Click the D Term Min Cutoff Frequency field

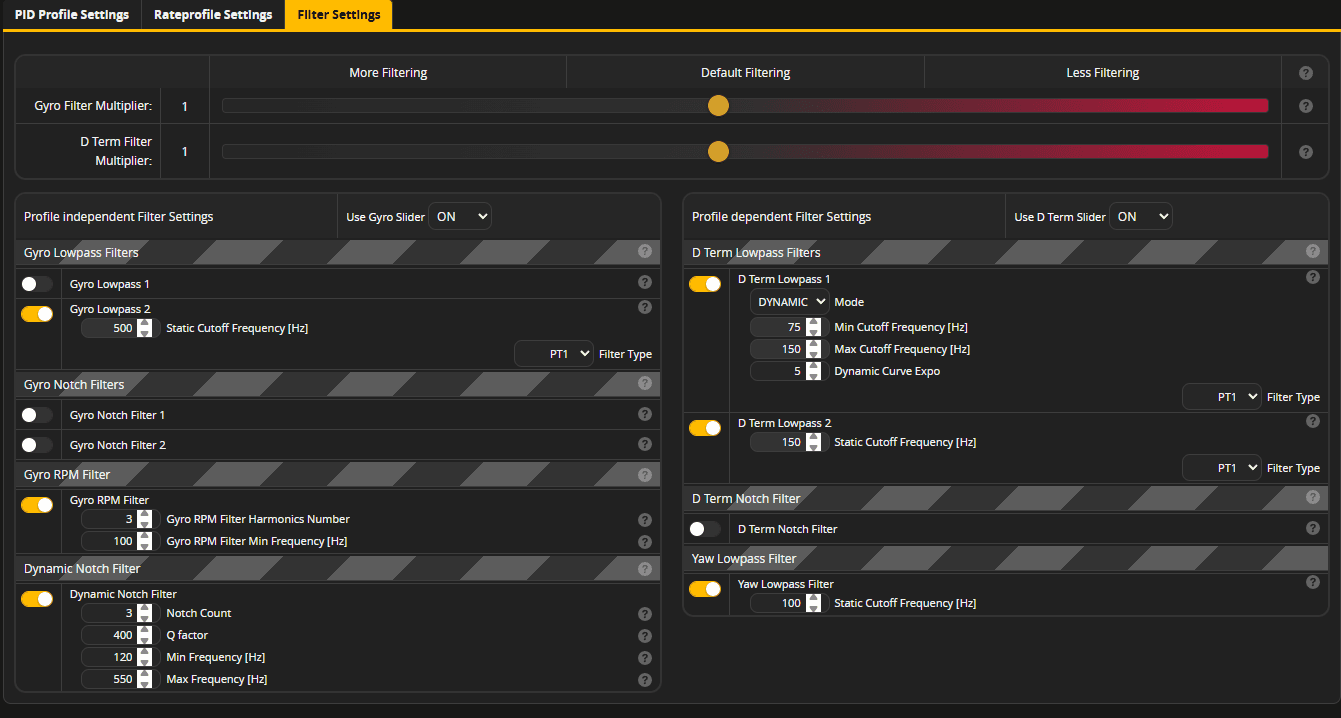[789, 327]
